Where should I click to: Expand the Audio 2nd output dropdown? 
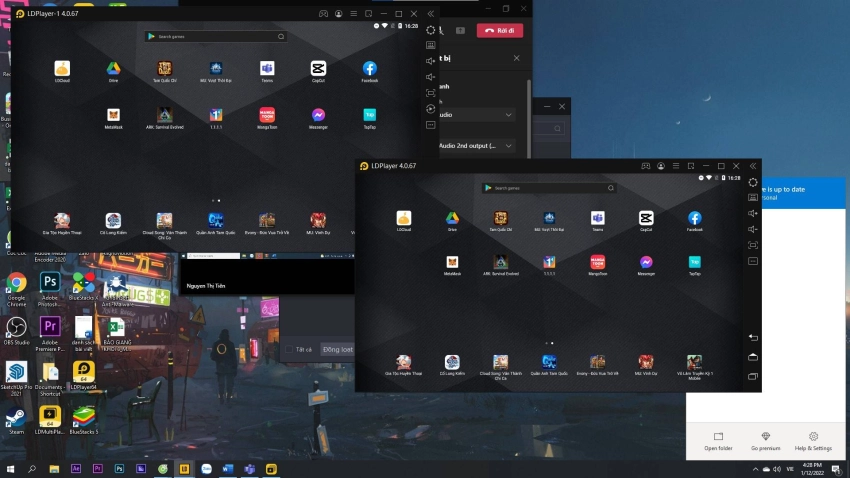coord(509,145)
